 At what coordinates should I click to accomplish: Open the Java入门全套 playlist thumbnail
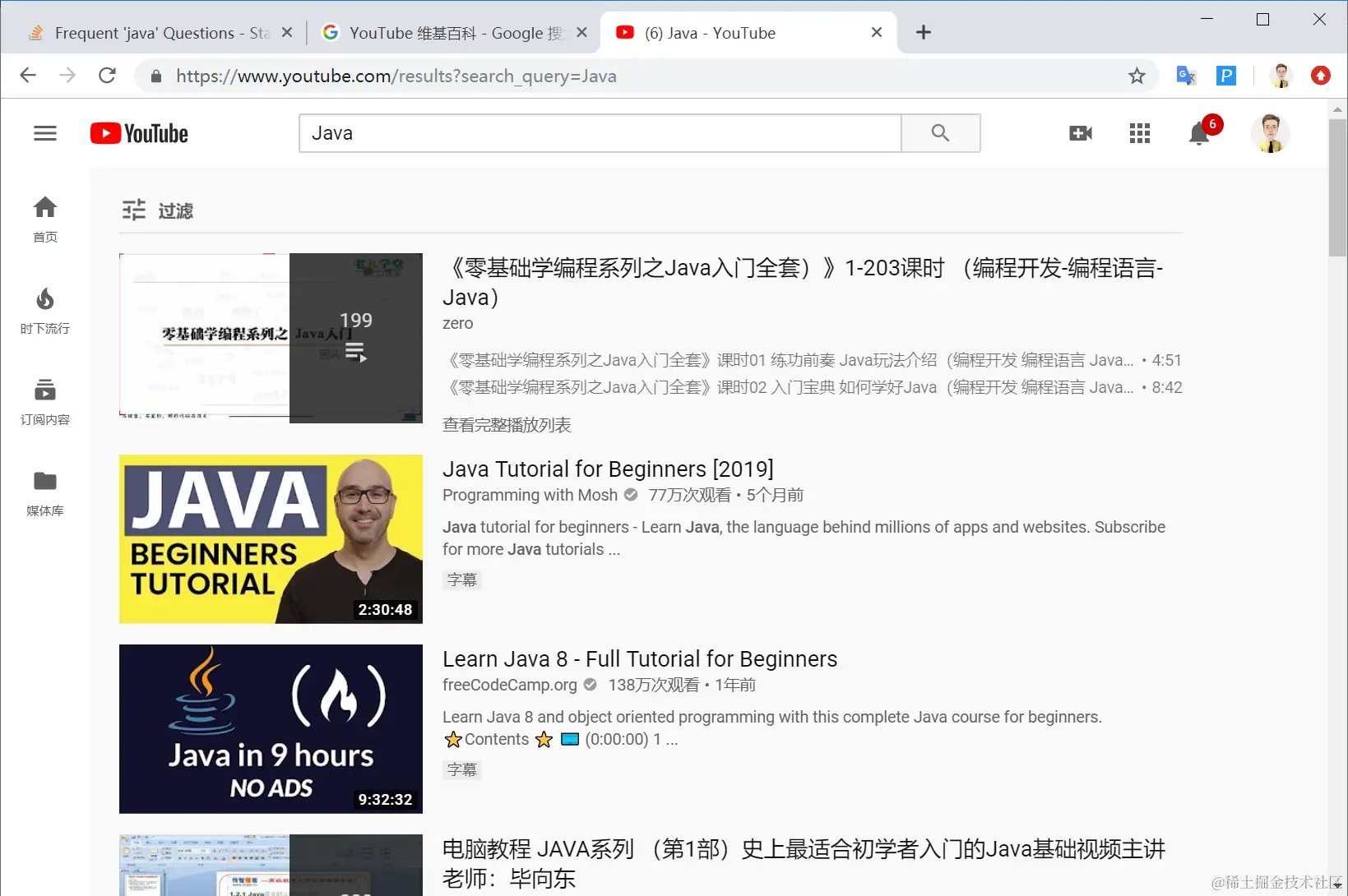tap(271, 338)
